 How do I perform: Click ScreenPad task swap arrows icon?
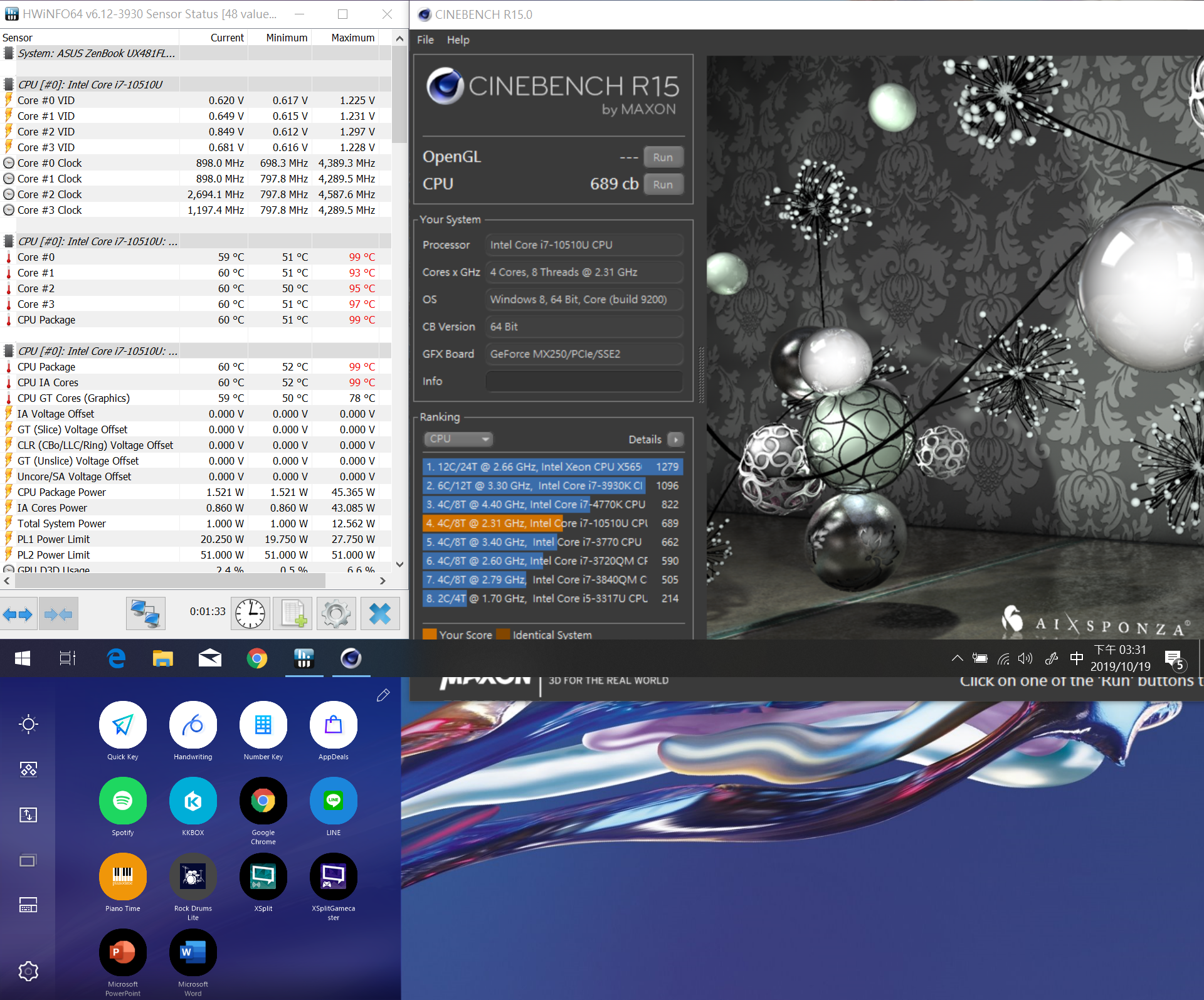[x=28, y=814]
